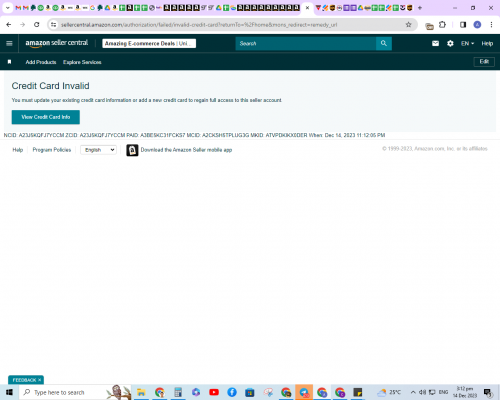Image resolution: width=500 pixels, height=400 pixels.
Task: Click the bookmark flag icon
Action: pos(9,62)
